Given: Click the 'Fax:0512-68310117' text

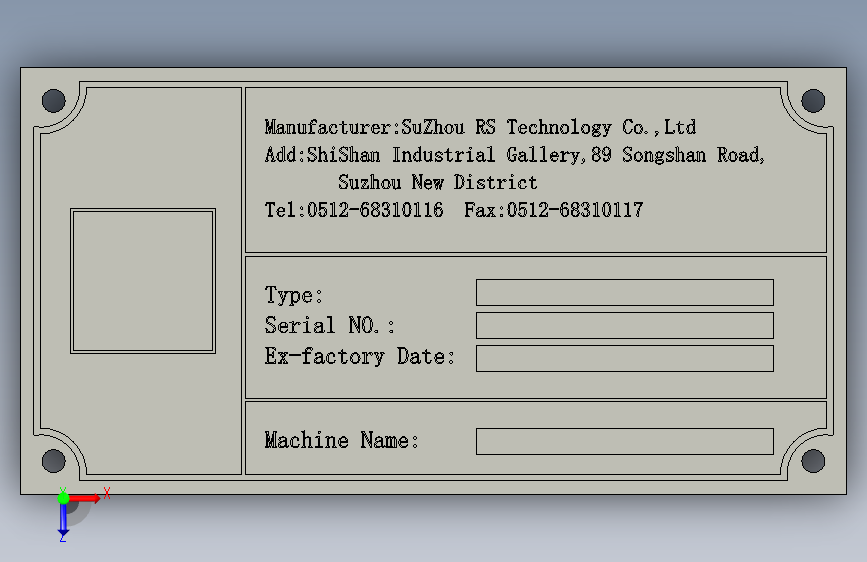Looking at the screenshot, I should (553, 210).
